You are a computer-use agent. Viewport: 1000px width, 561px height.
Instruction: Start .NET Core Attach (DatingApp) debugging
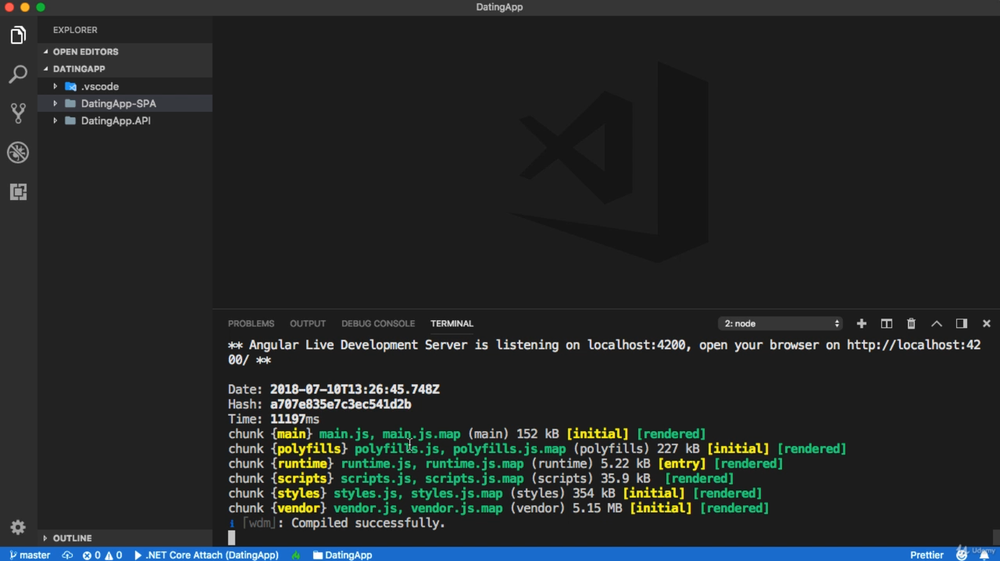tap(206, 555)
